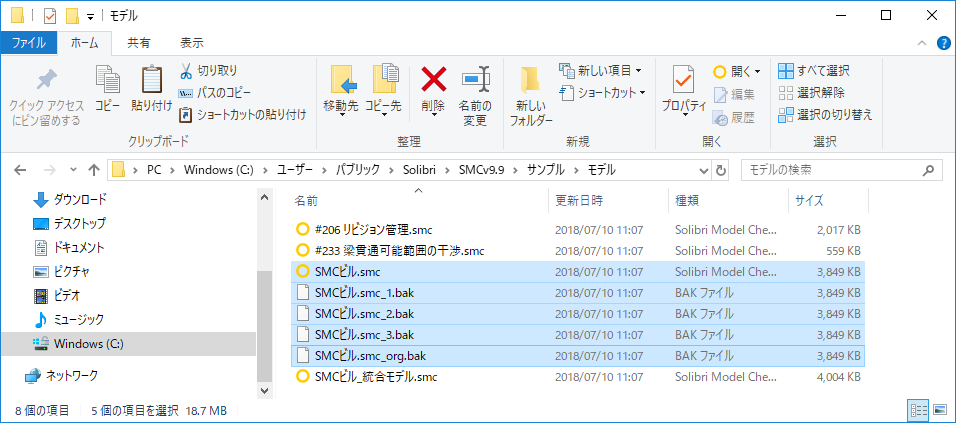The width and height of the screenshot is (956, 423).
Task: Click パブリック in the address path
Action: click(x=358, y=171)
